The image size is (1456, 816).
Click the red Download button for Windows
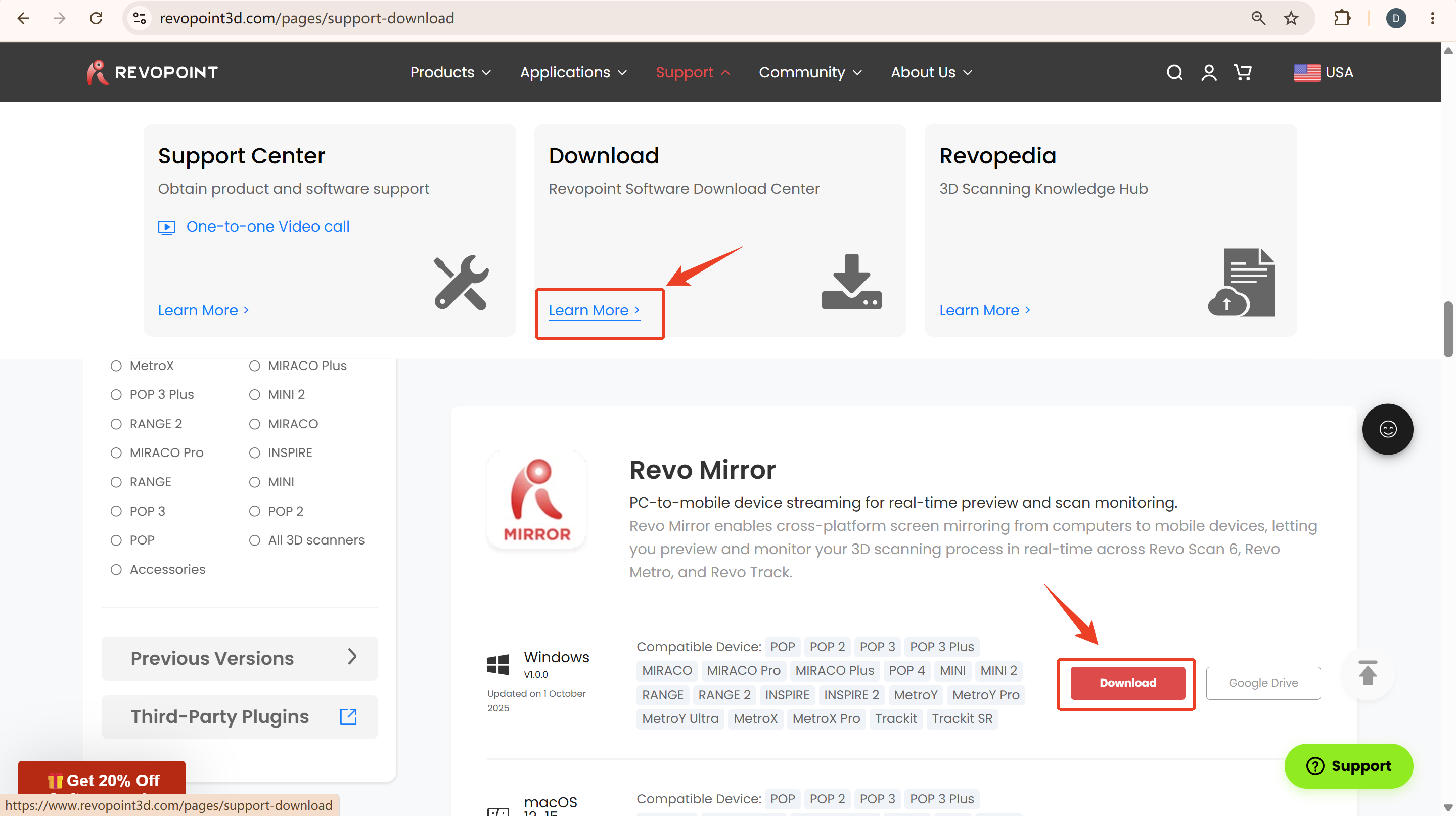1127,683
